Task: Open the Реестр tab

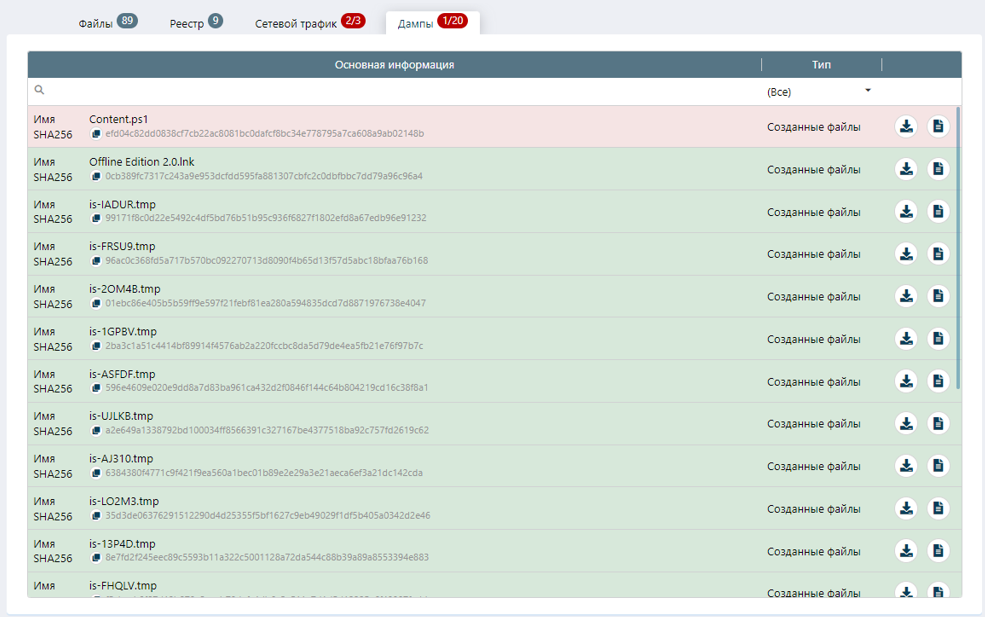Action: 195,23
